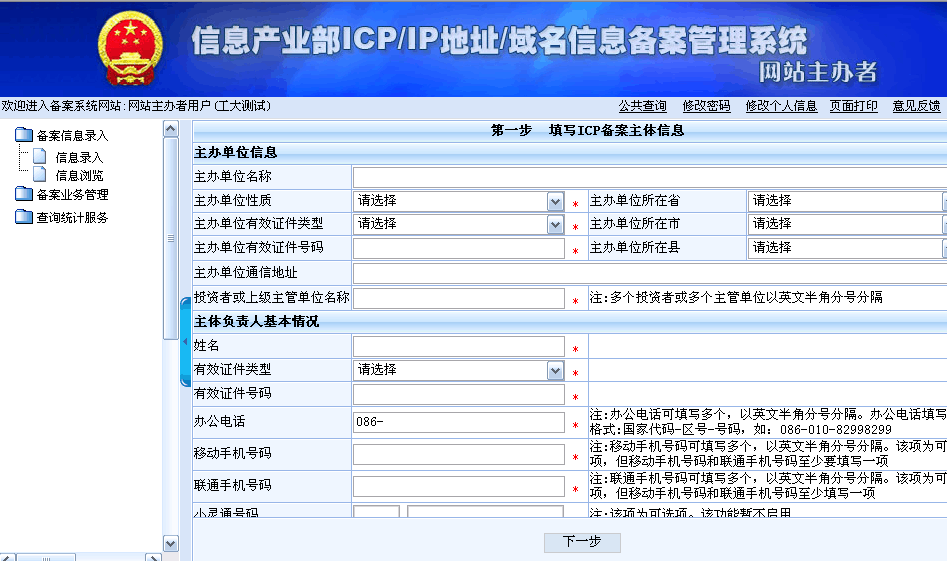947x561 pixels.
Task: Open the 主办单位性质 dropdown
Action: click(556, 201)
